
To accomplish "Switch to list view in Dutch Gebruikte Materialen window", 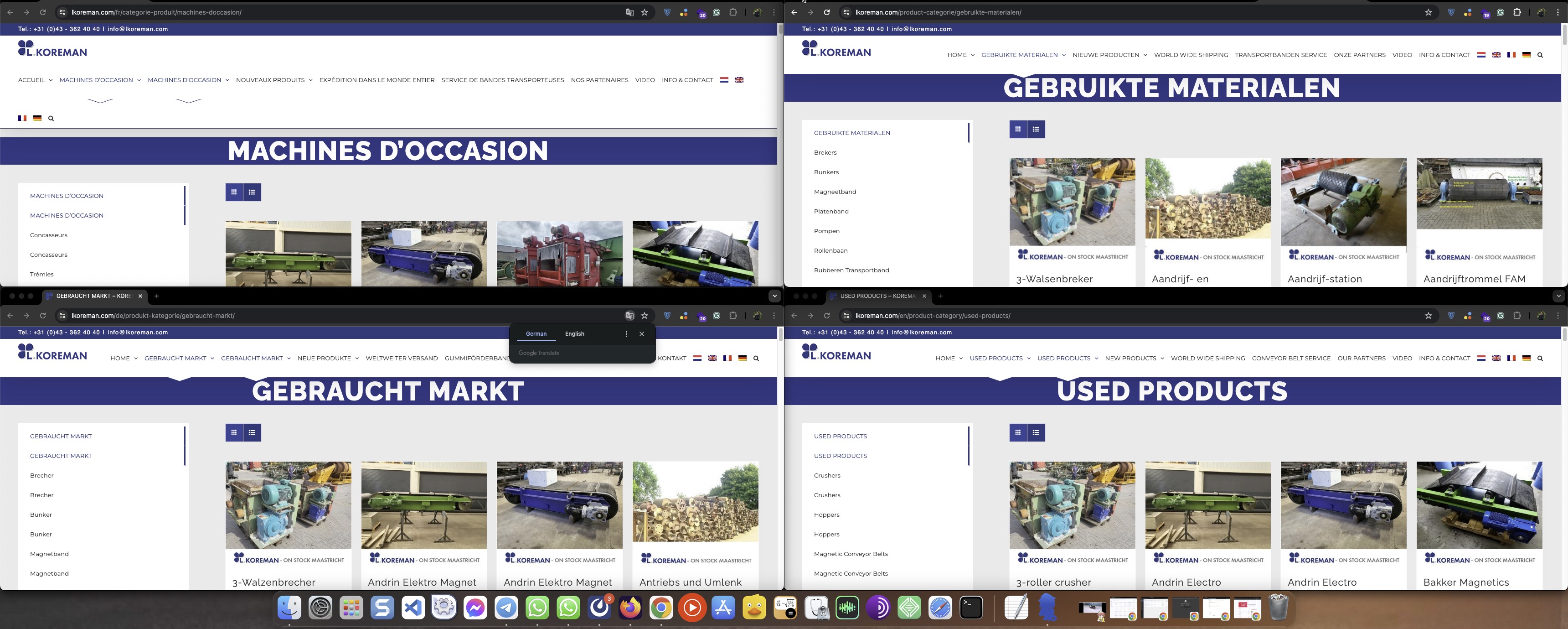I will pyautogui.click(x=1036, y=129).
